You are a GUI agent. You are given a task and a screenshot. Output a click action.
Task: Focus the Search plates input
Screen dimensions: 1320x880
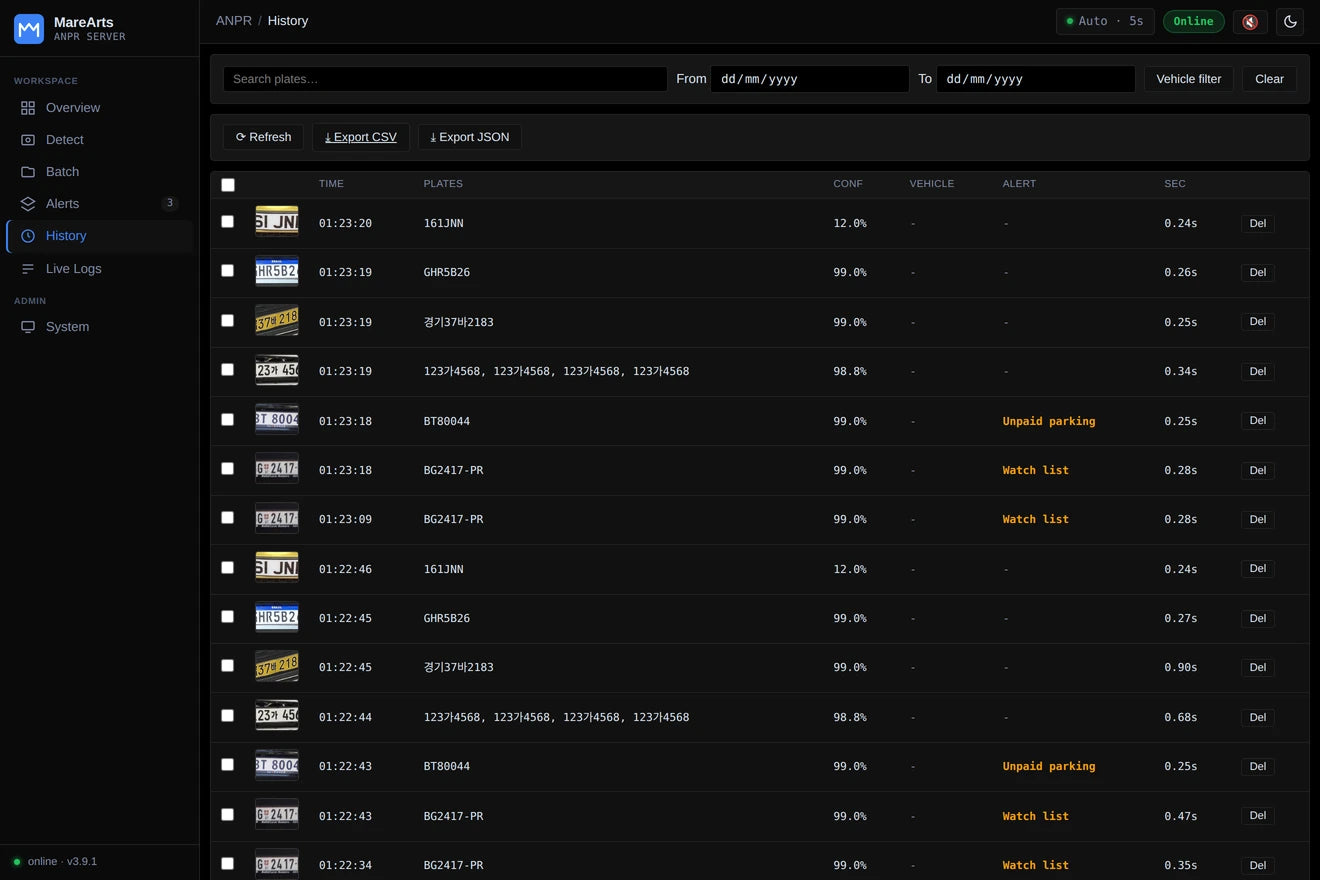point(445,79)
